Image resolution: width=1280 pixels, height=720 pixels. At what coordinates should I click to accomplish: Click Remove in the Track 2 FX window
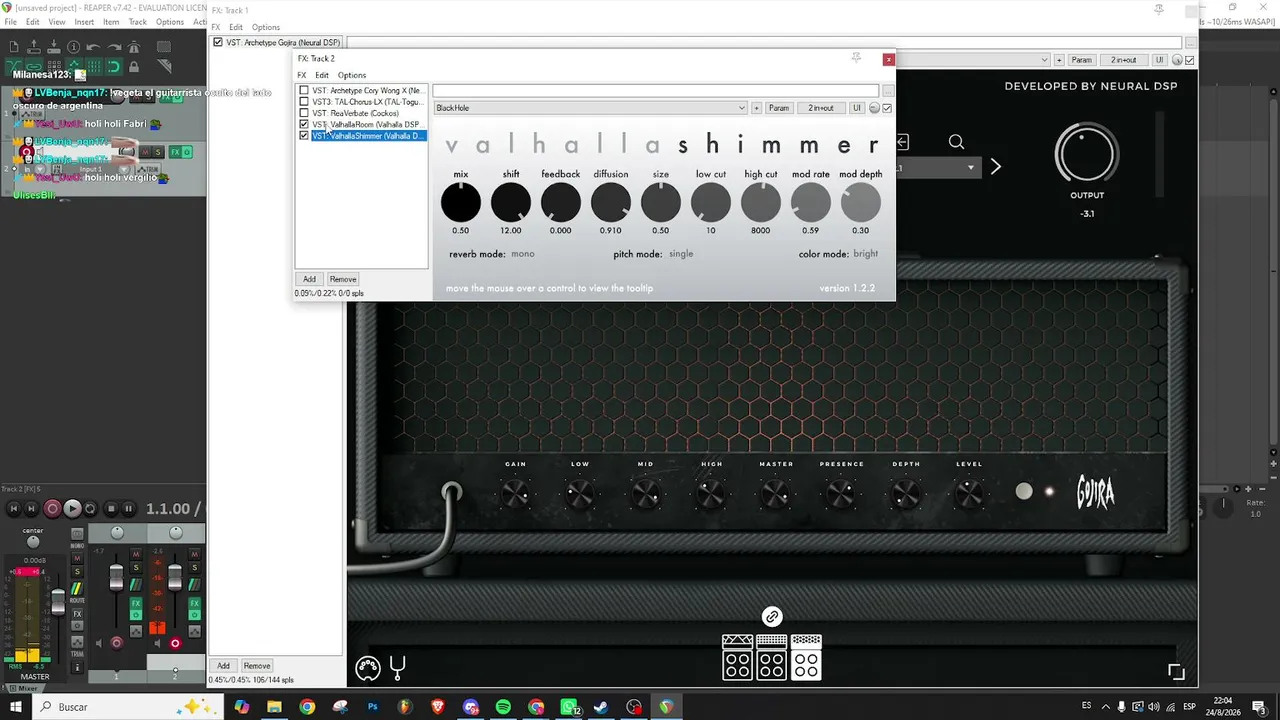(x=343, y=279)
